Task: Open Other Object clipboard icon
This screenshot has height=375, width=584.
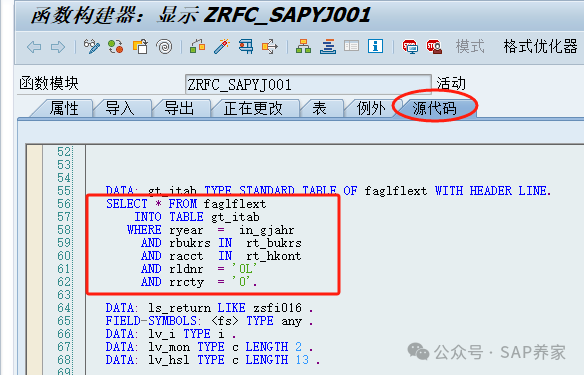Action: pos(140,47)
